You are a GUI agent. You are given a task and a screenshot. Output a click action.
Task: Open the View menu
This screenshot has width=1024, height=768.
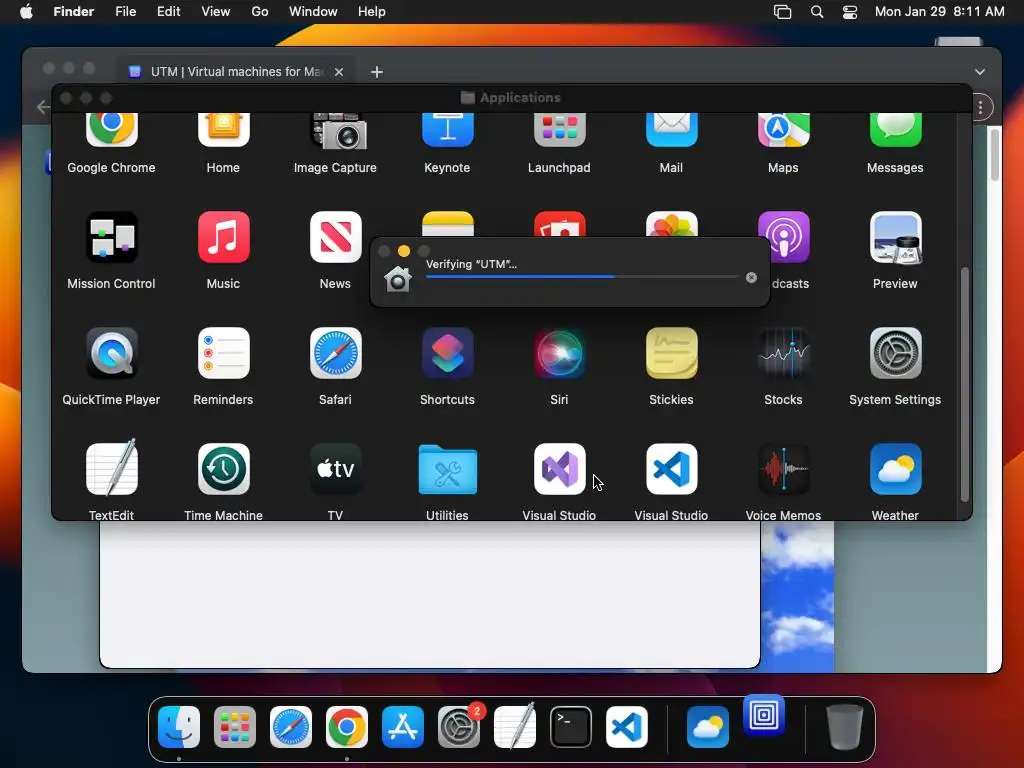point(216,12)
